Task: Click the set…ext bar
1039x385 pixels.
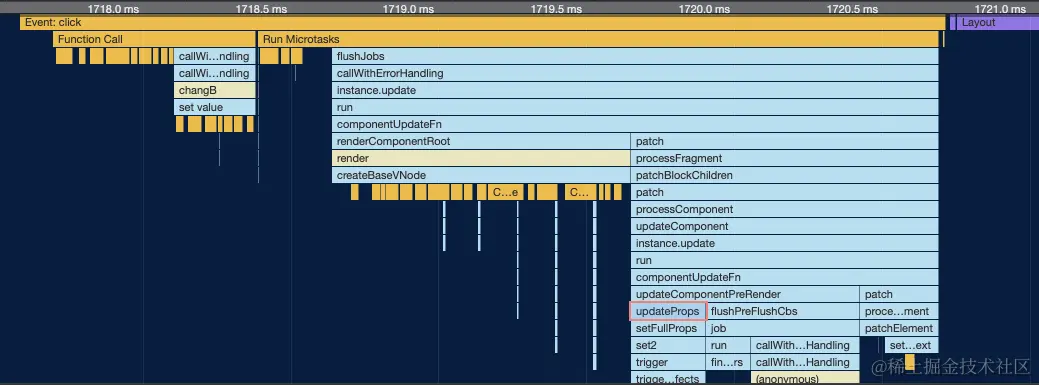Action: pyautogui.click(x=911, y=346)
